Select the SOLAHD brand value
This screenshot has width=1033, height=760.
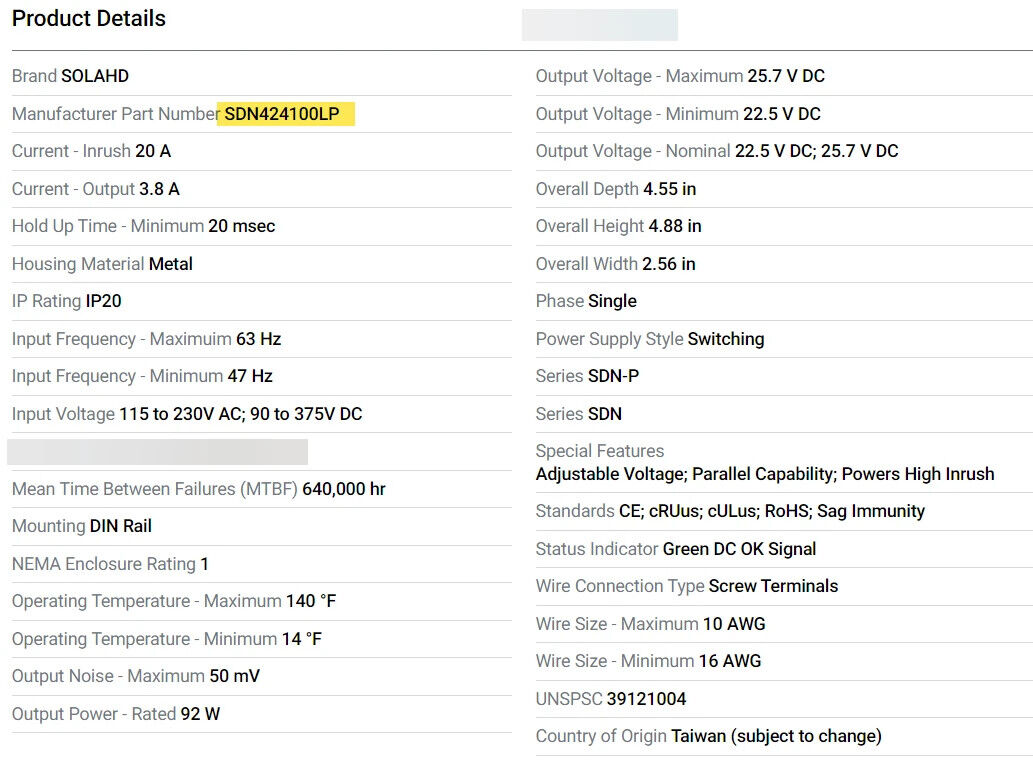[95, 76]
